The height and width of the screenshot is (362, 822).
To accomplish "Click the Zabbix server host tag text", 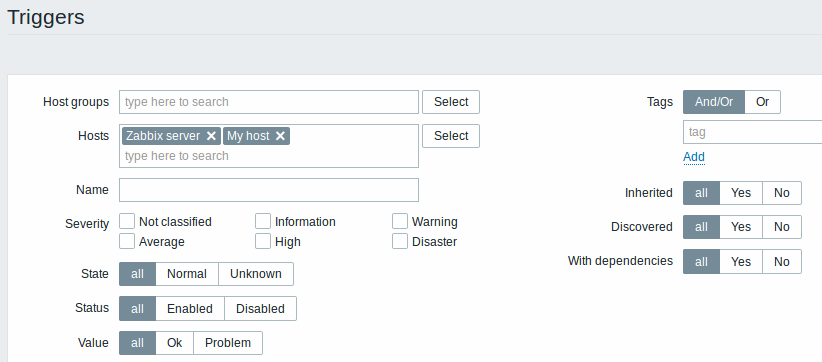I will [163, 136].
